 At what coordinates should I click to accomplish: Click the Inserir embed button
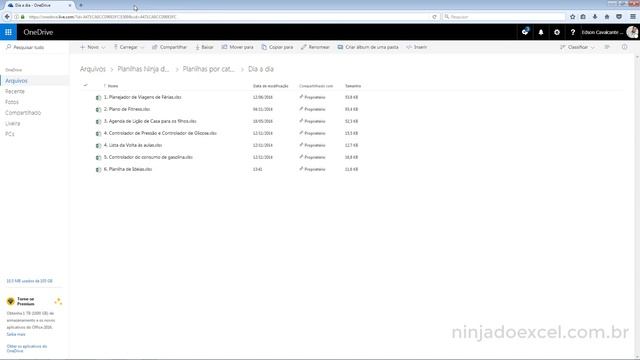[417, 47]
